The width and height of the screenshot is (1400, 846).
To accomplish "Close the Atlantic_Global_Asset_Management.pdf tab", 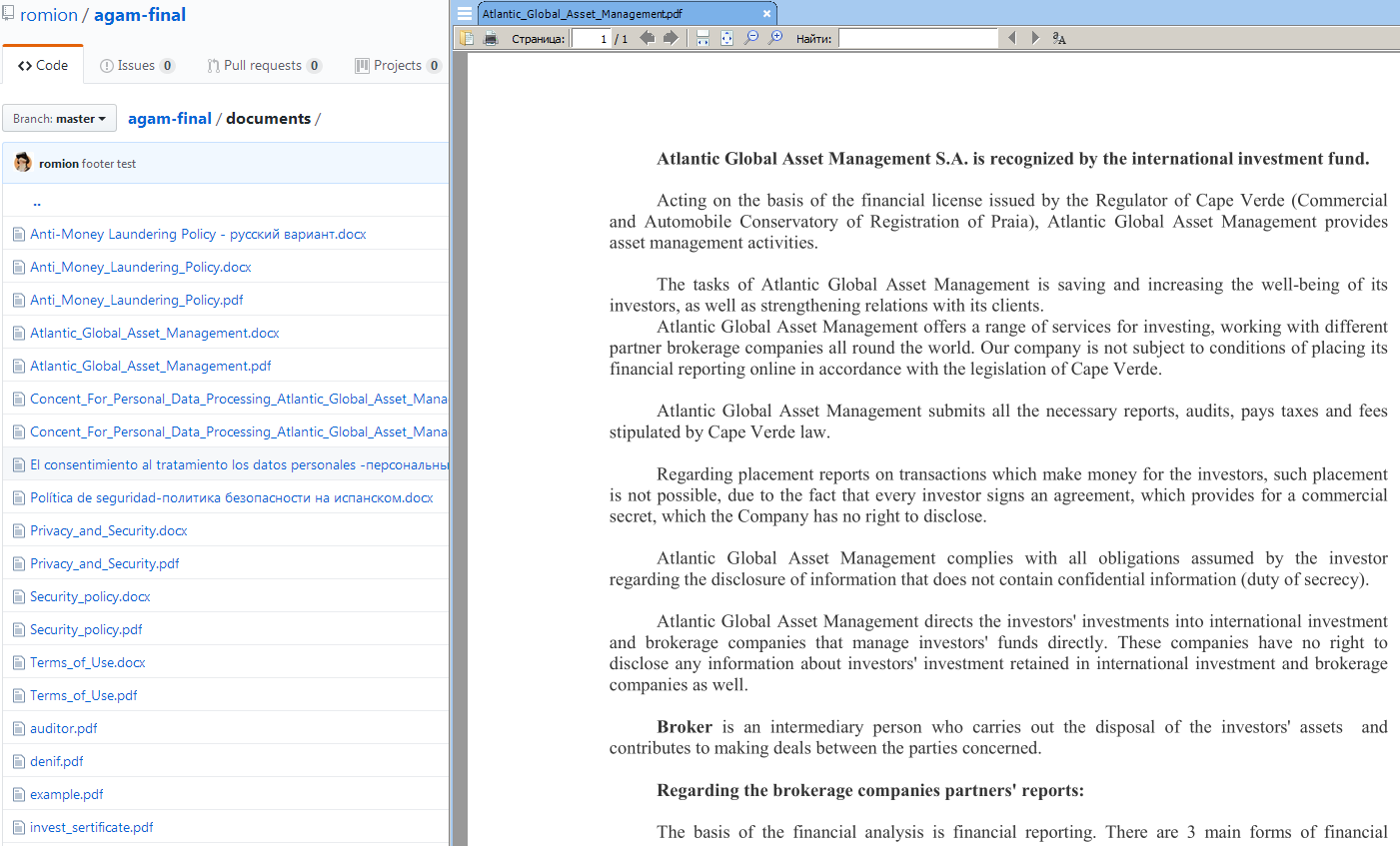I will [766, 14].
